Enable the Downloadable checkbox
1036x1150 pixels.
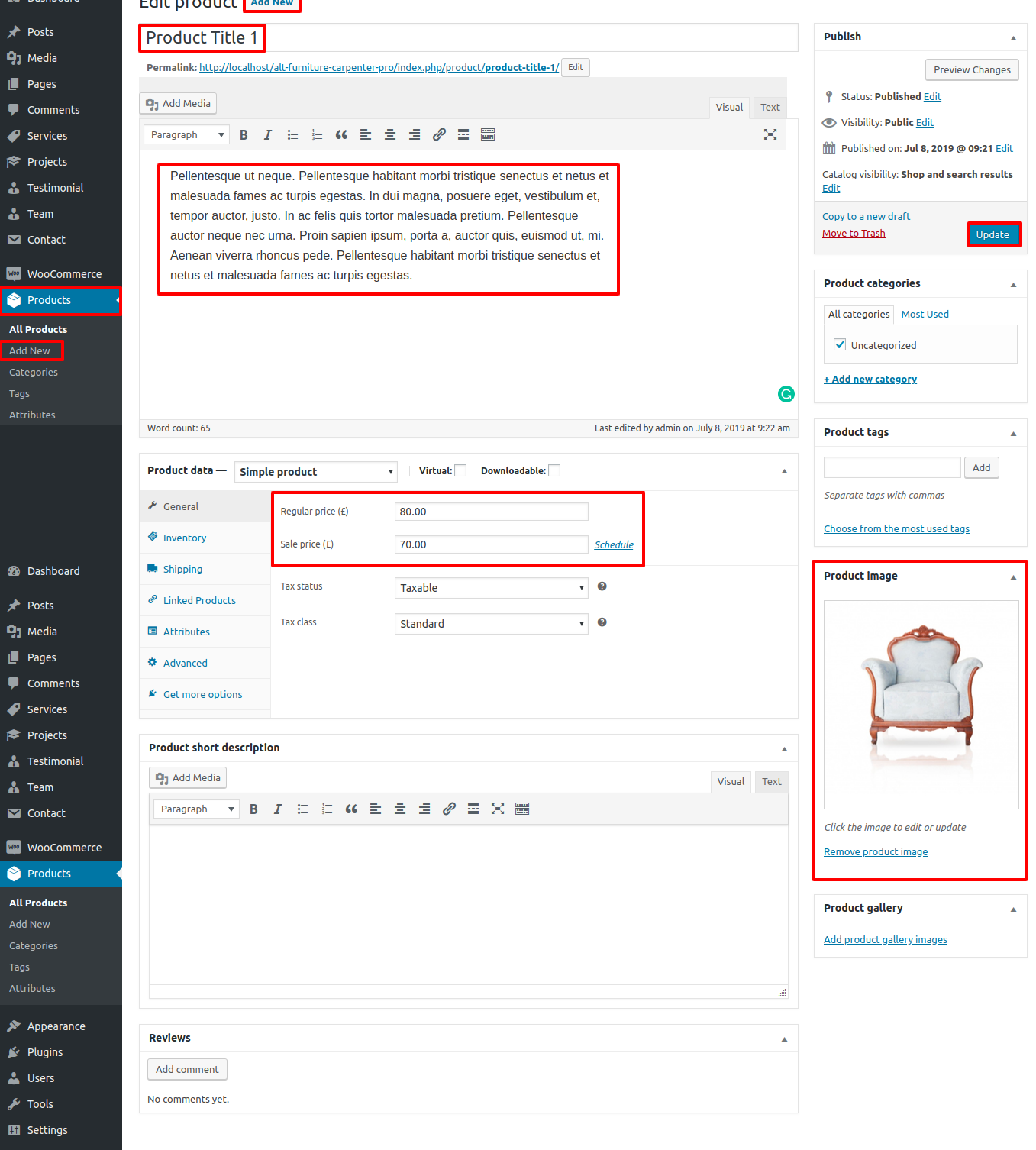[x=554, y=471]
